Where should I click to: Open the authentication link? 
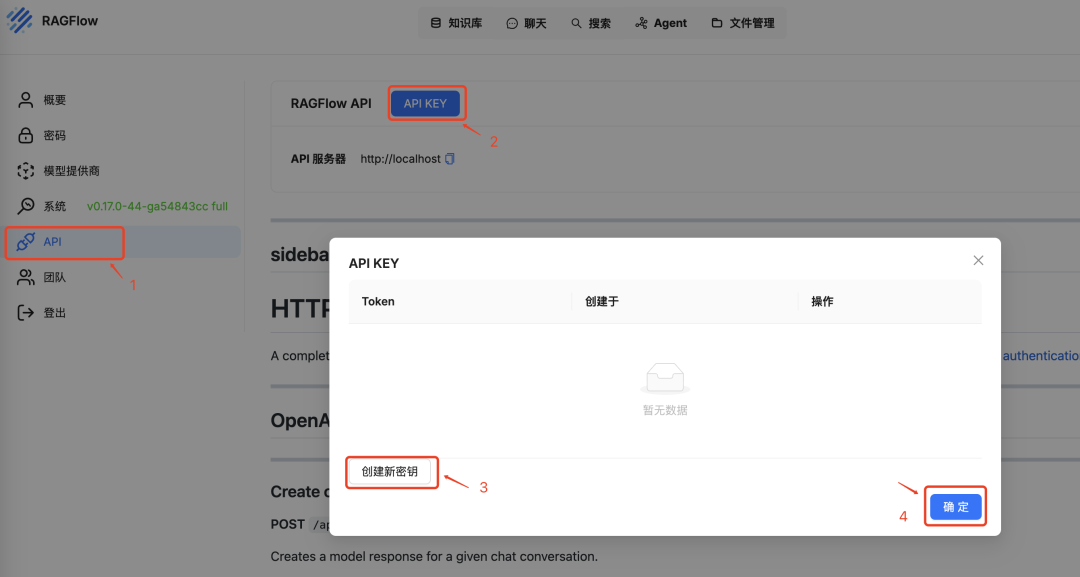[1041, 356]
